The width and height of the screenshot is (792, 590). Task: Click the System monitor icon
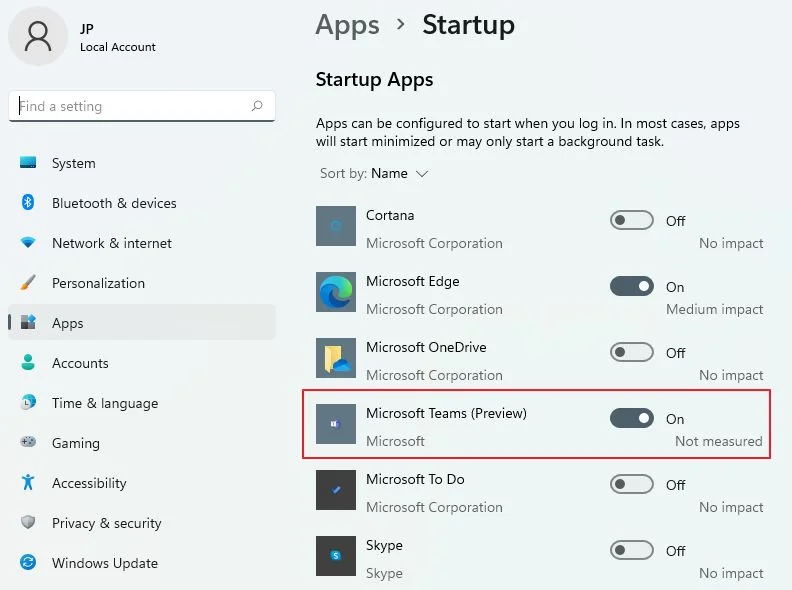click(28, 163)
